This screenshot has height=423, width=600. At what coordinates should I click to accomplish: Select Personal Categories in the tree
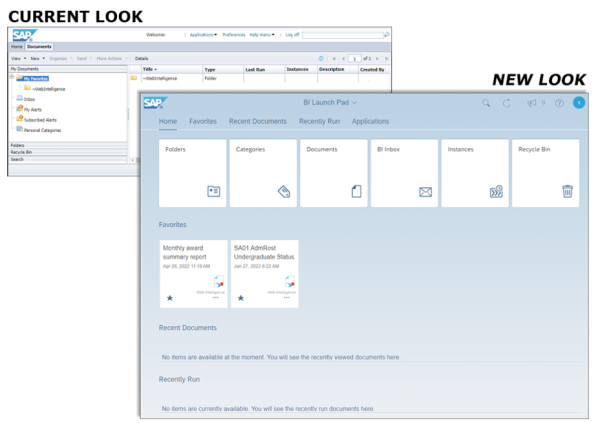(42, 131)
